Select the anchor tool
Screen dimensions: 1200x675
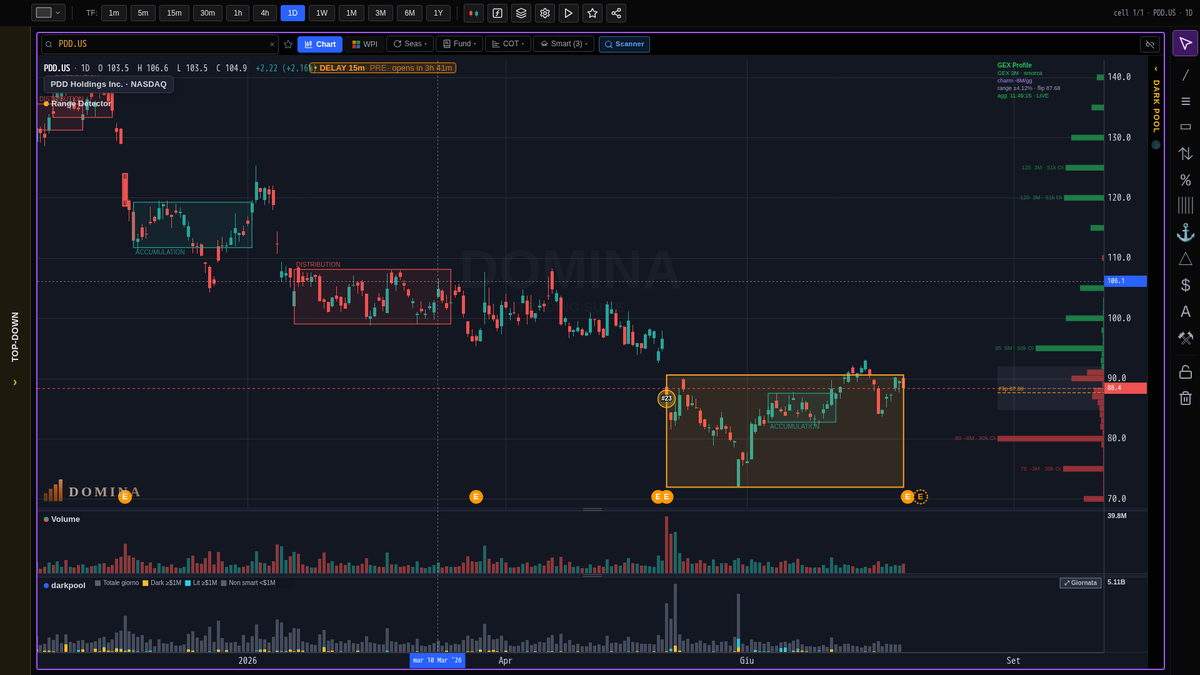pos(1185,232)
